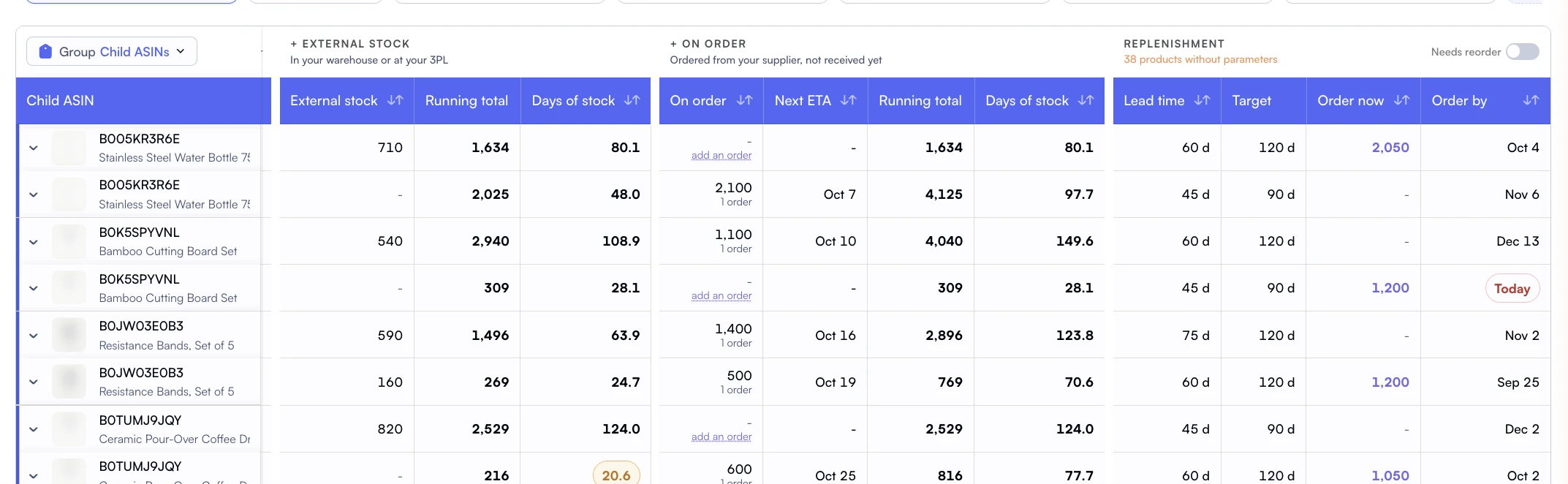Click 'add an order' in the 1,634 row
Image resolution: width=1568 pixels, height=484 pixels.
pyautogui.click(x=721, y=155)
